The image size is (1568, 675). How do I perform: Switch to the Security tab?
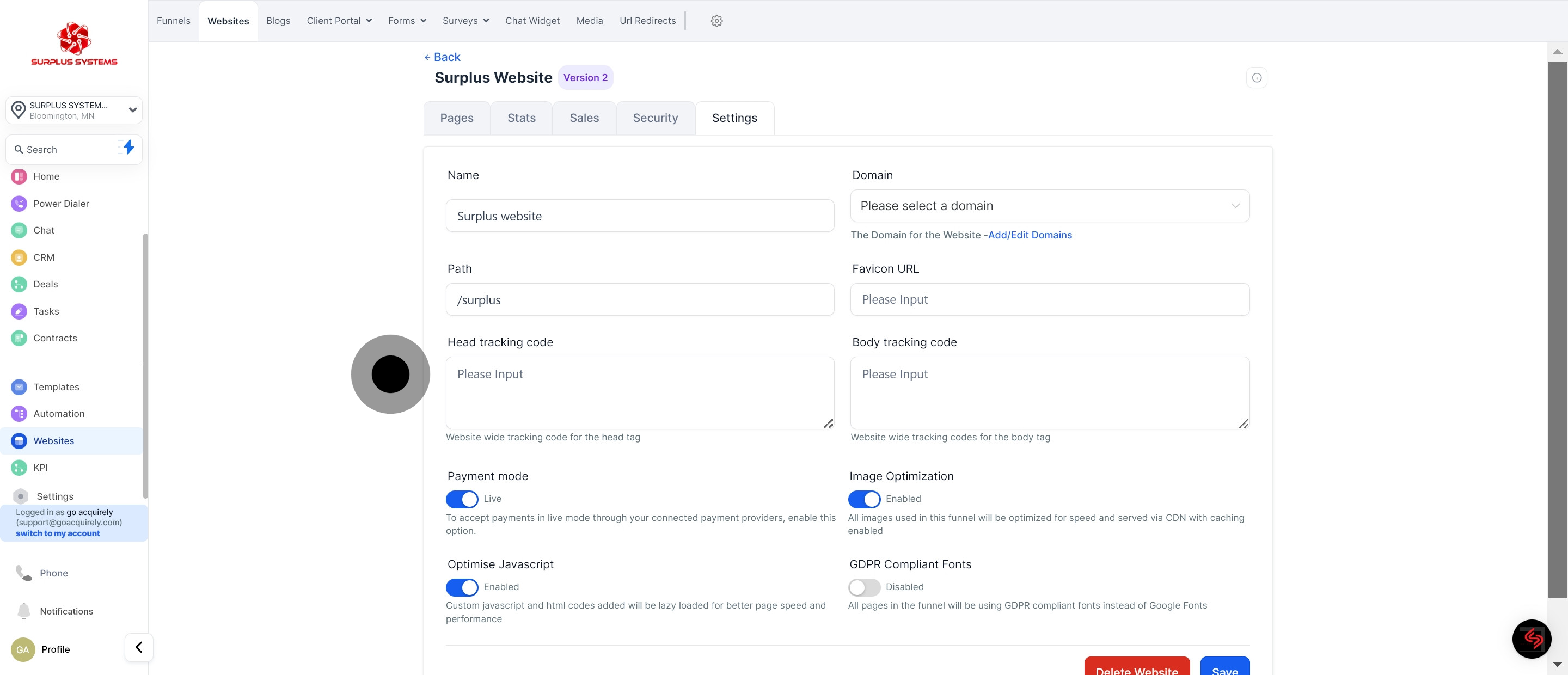click(x=655, y=118)
